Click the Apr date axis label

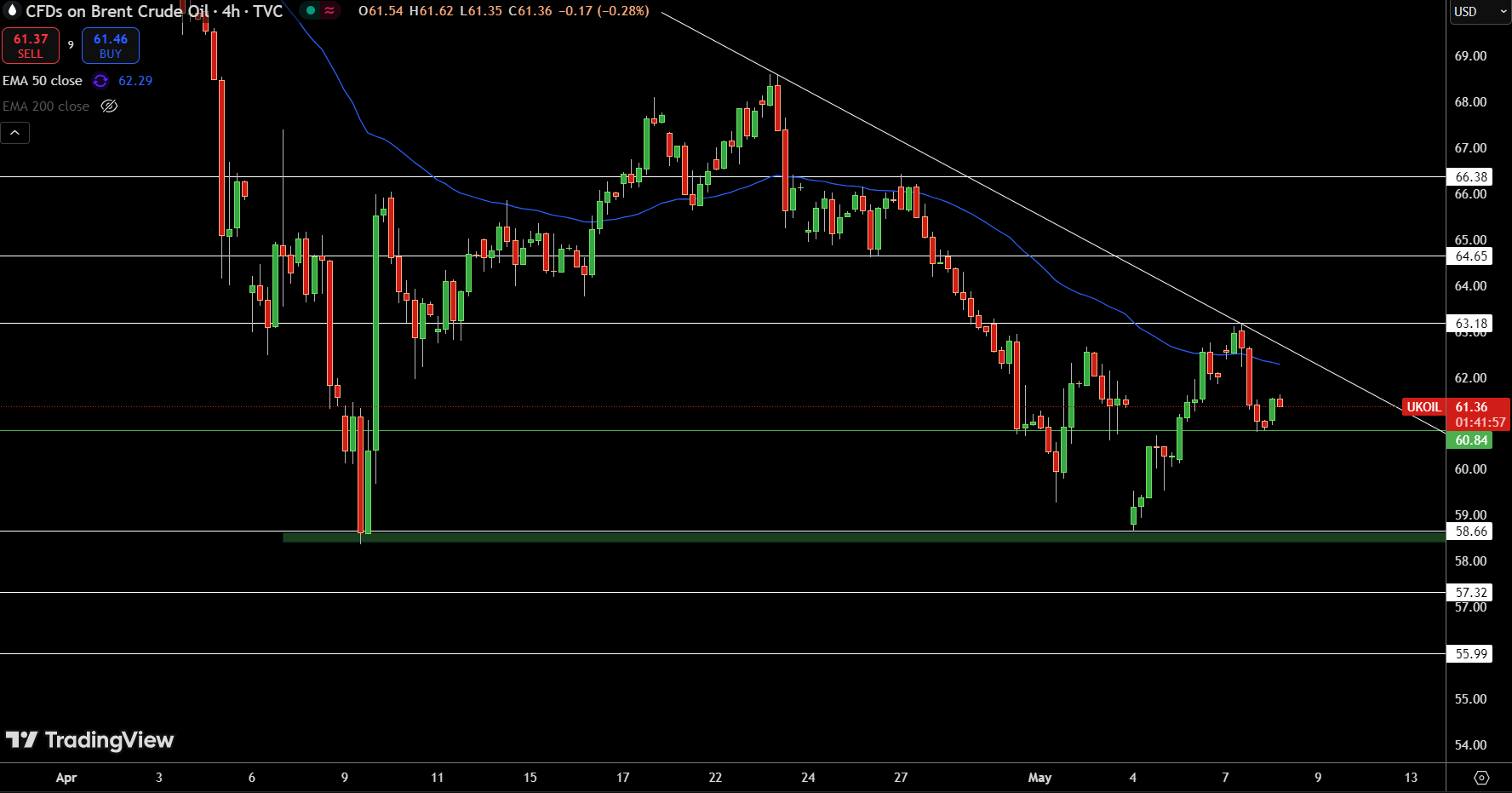coord(66,778)
